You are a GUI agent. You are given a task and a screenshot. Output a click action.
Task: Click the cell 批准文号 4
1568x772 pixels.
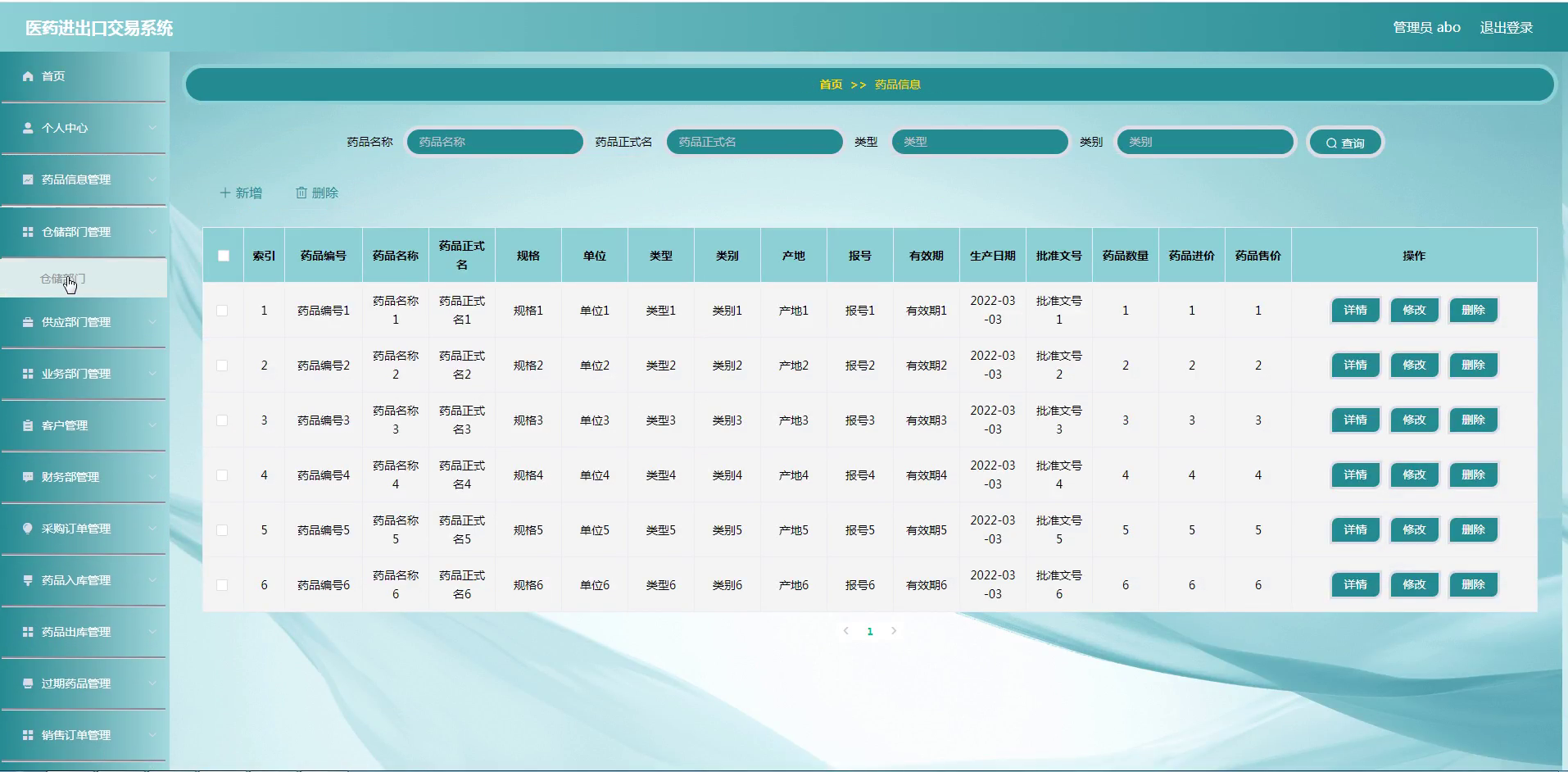(1058, 475)
